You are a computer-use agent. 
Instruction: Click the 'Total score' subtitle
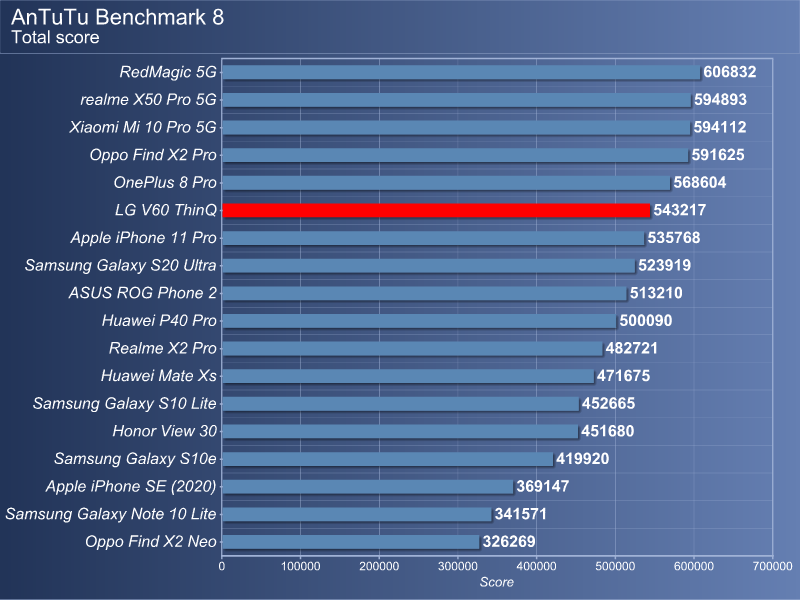coord(55,37)
